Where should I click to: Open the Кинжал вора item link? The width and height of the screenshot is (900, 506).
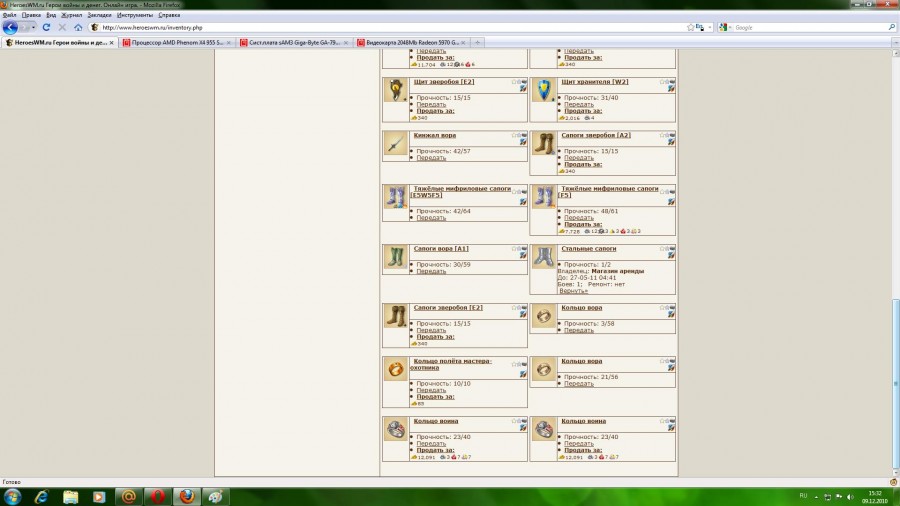click(435, 135)
